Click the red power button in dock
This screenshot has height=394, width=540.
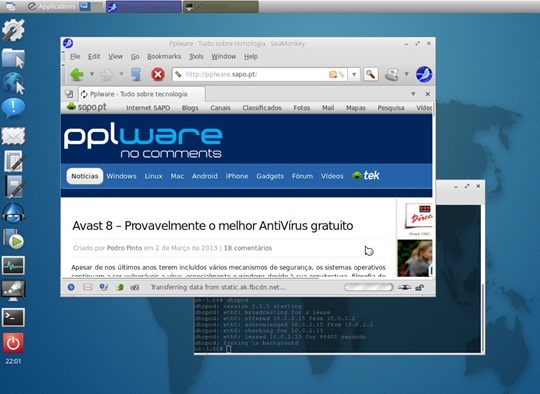(x=13, y=343)
